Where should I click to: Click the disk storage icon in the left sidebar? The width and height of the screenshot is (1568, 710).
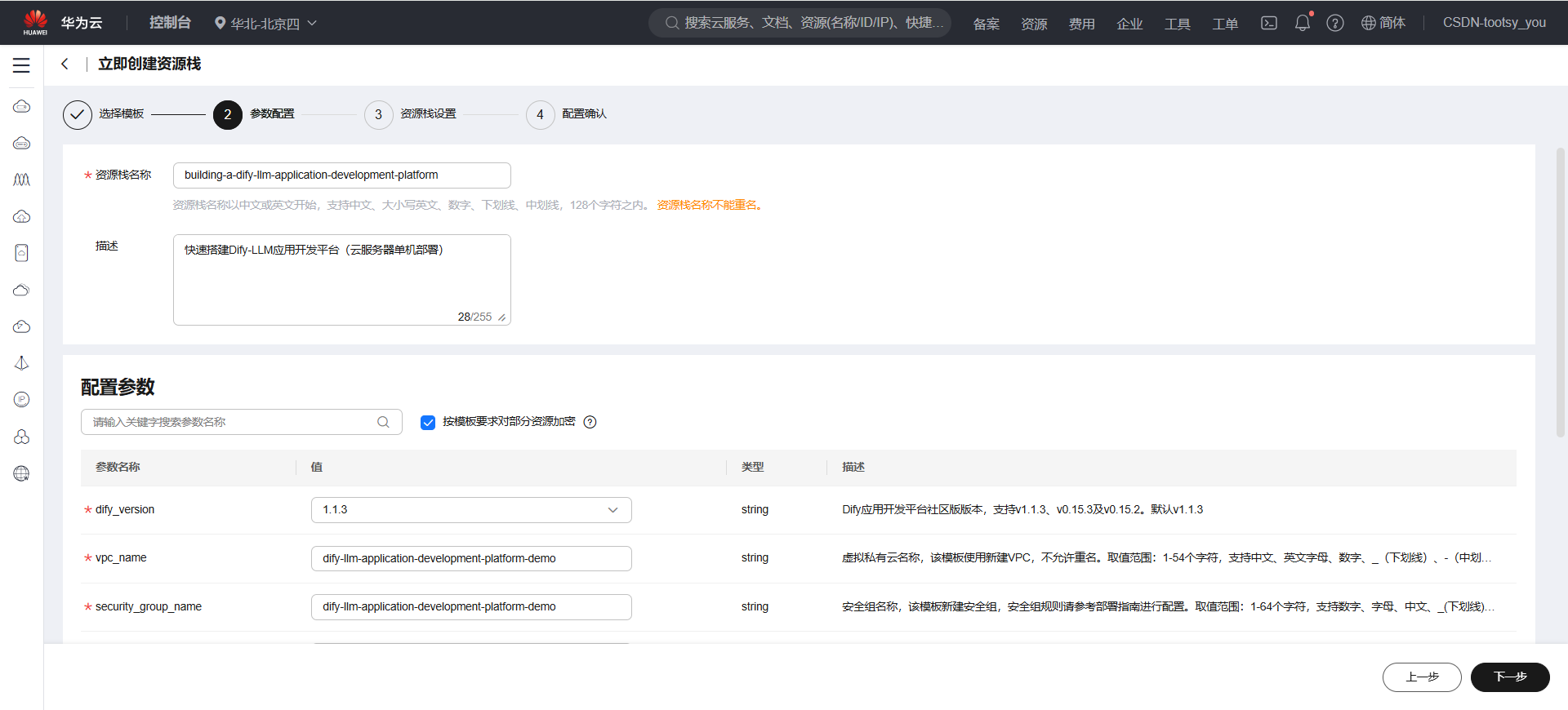[x=22, y=253]
